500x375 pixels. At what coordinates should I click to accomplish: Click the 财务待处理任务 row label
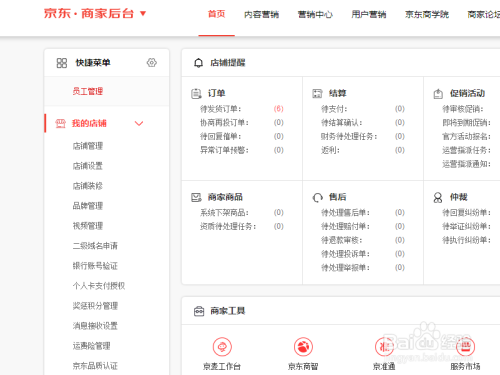click(349, 136)
